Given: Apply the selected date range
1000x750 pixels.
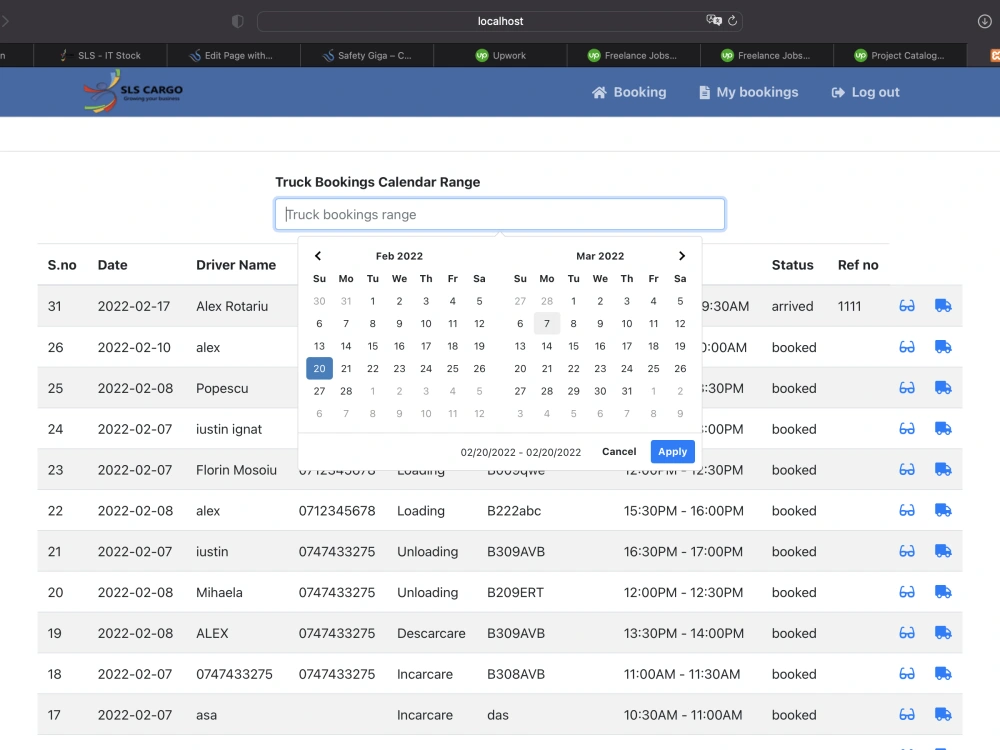Looking at the screenshot, I should coord(672,452).
